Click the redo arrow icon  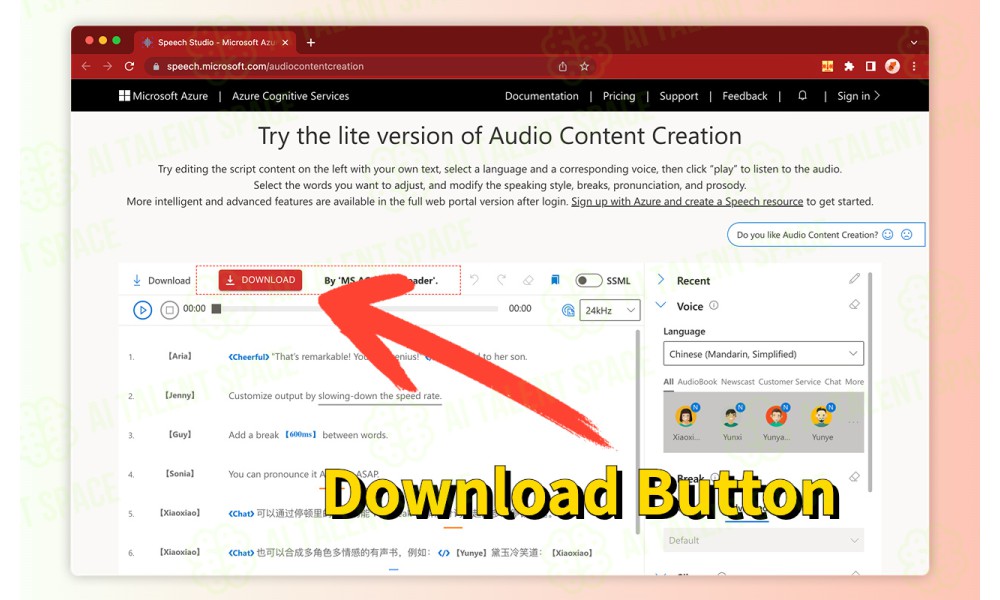(501, 280)
